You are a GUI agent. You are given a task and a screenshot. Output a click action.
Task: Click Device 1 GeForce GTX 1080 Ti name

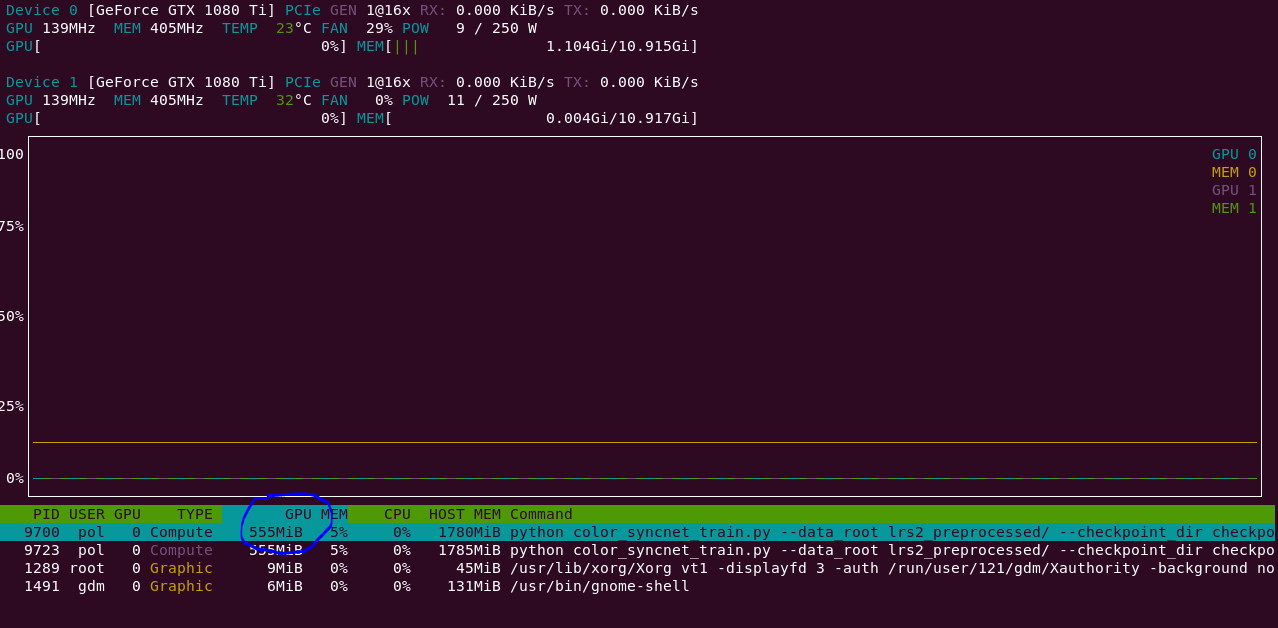(181, 82)
